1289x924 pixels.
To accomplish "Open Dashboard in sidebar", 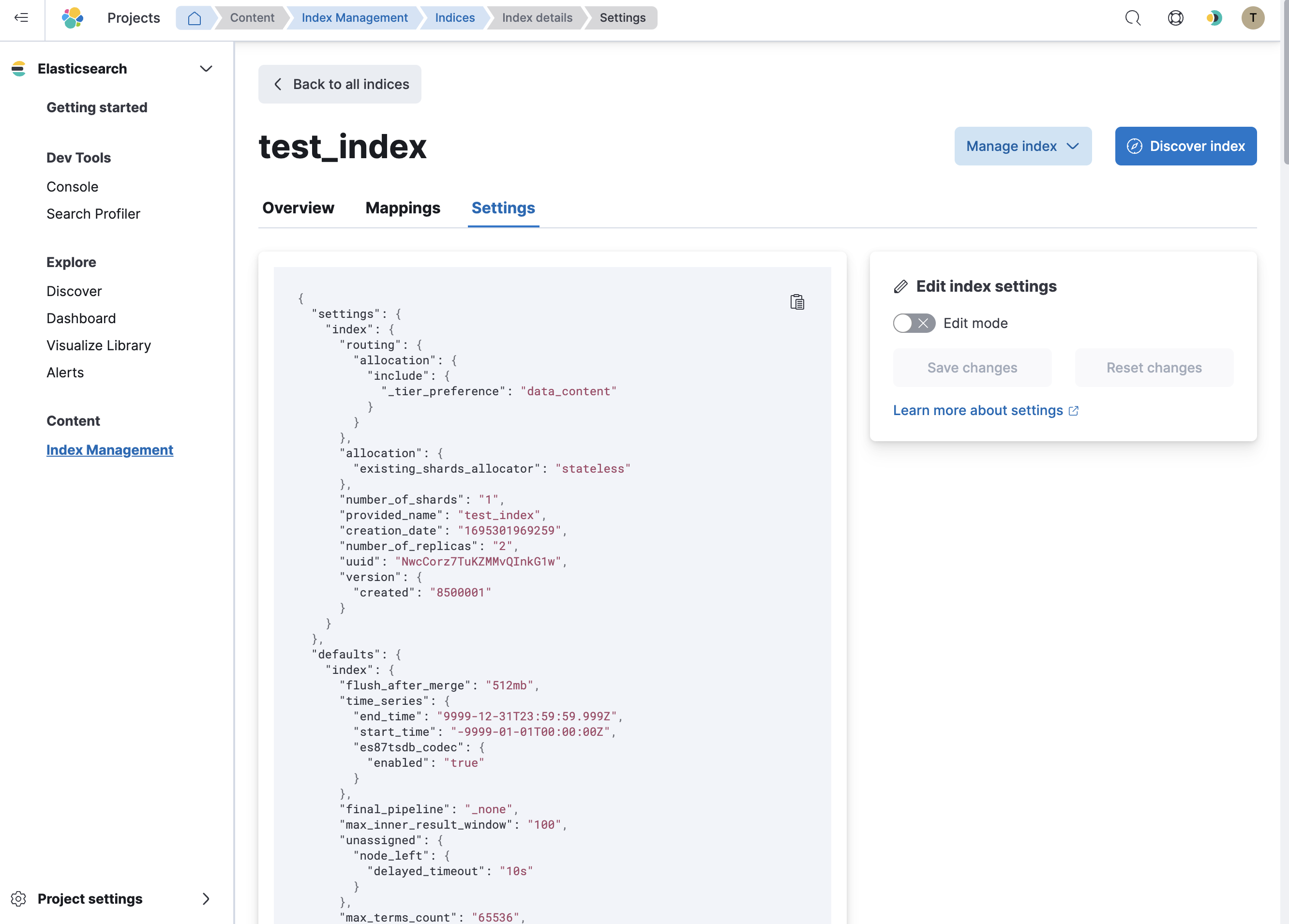I will (x=81, y=318).
